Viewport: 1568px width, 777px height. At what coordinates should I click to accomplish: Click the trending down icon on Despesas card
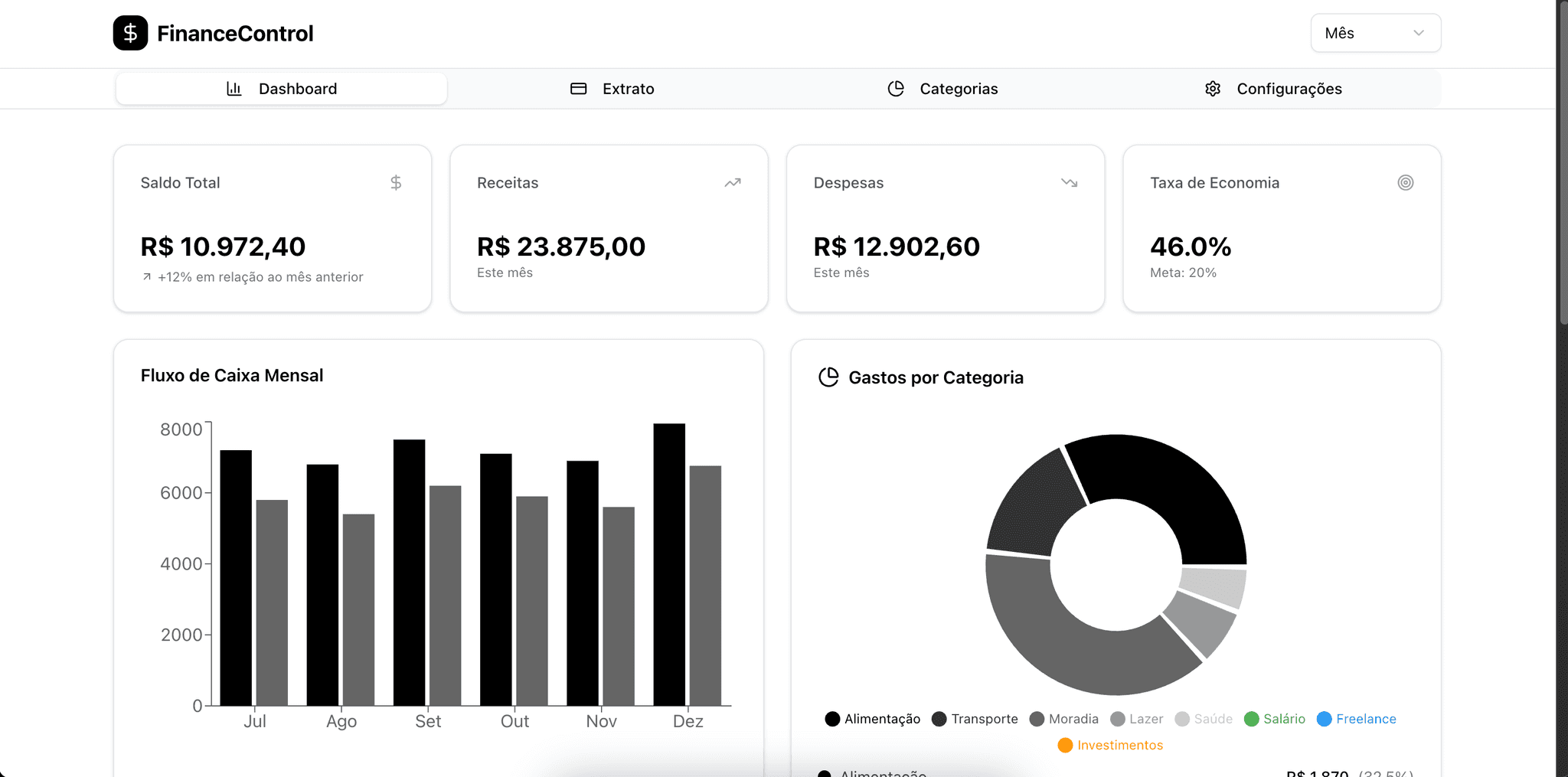tap(1069, 182)
